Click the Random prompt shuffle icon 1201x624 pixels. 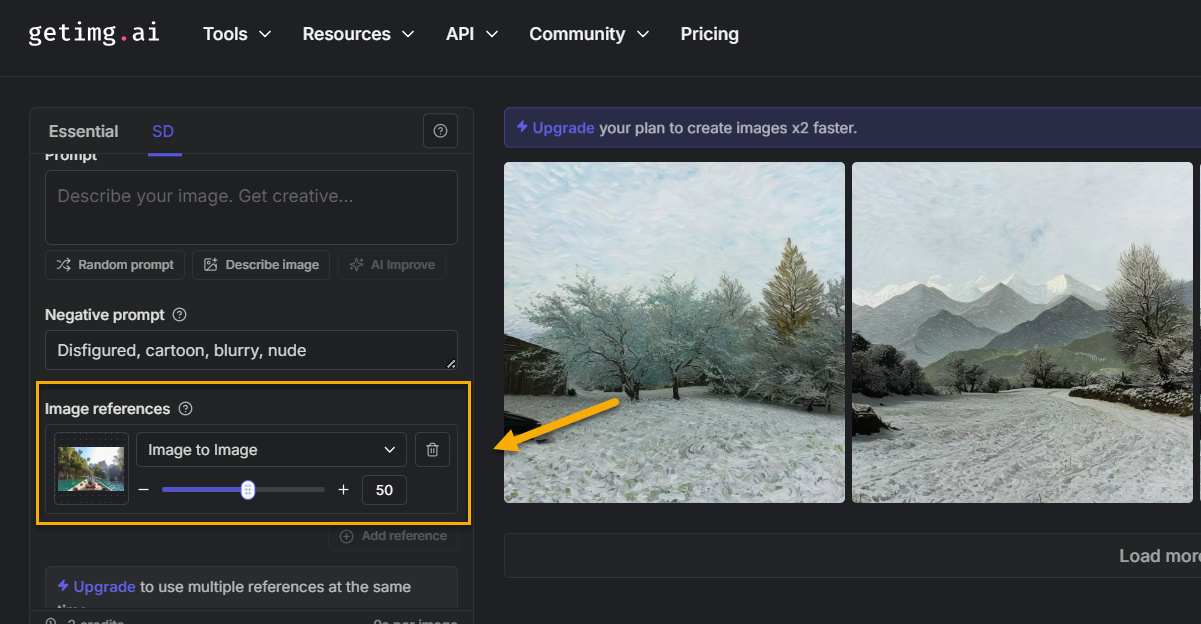pos(62,264)
